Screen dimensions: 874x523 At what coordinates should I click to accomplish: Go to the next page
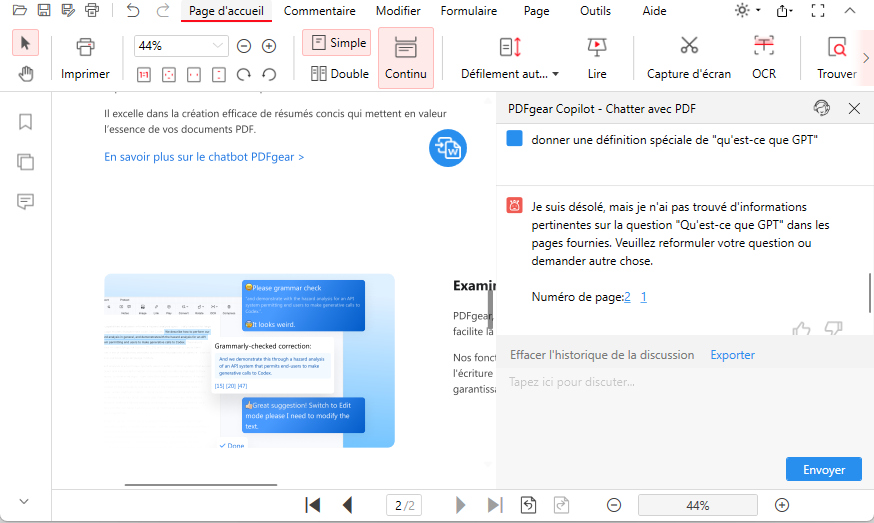(460, 505)
